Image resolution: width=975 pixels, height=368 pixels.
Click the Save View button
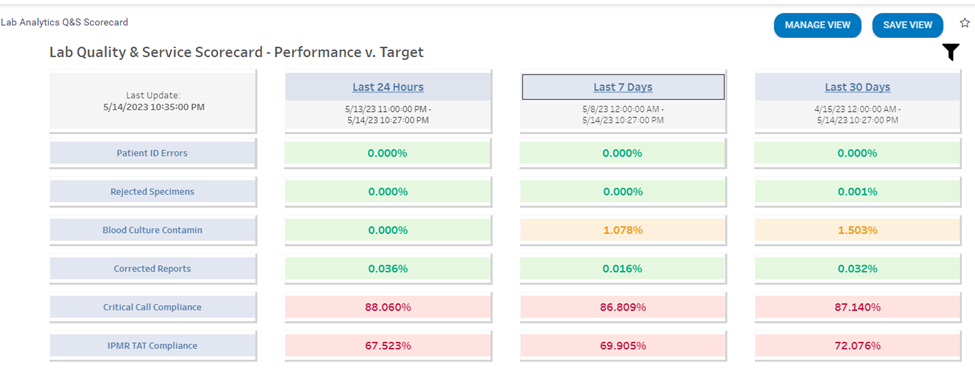pyautogui.click(x=908, y=25)
